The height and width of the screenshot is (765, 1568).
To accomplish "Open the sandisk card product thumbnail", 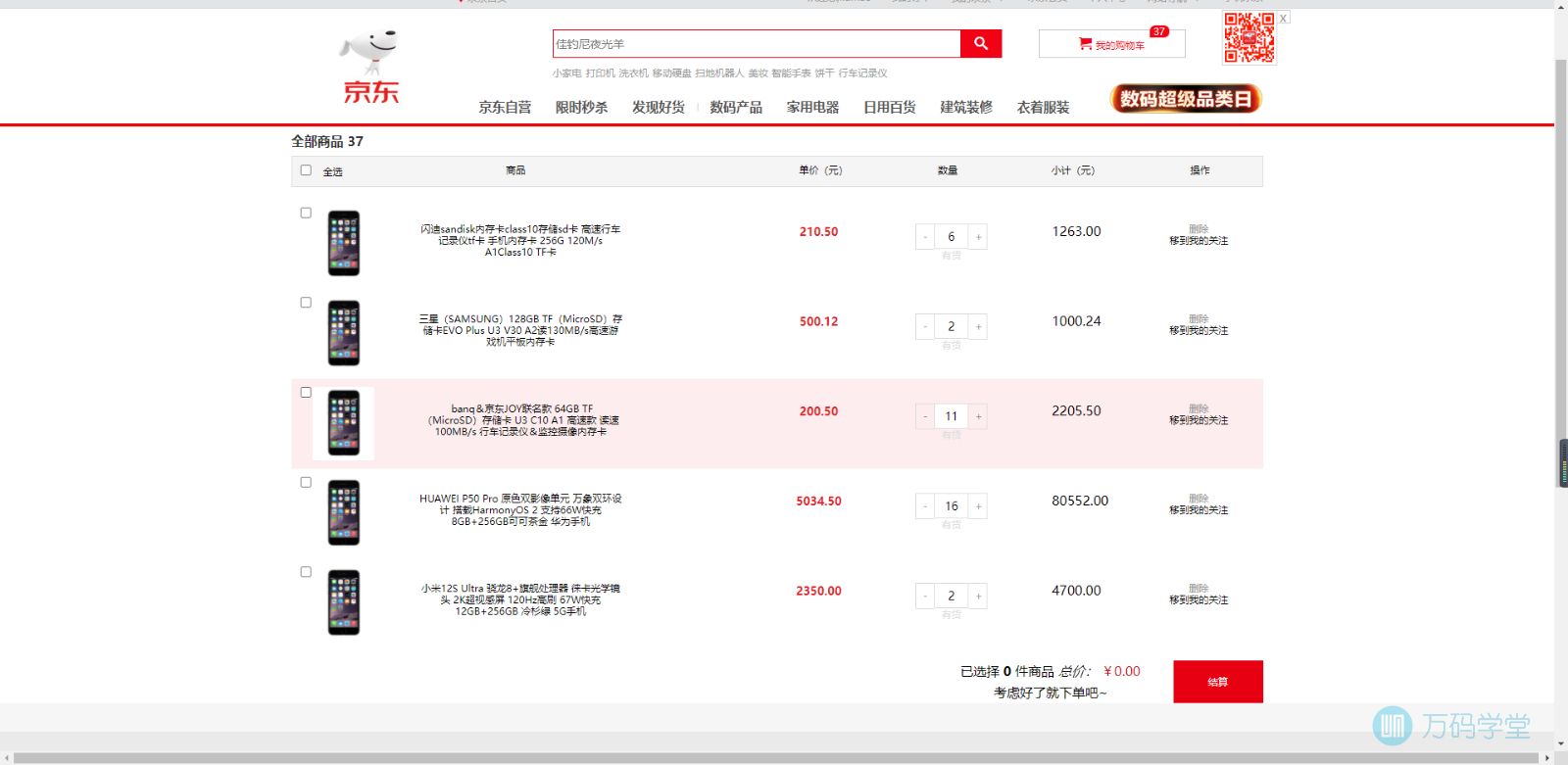I will 344,243.
